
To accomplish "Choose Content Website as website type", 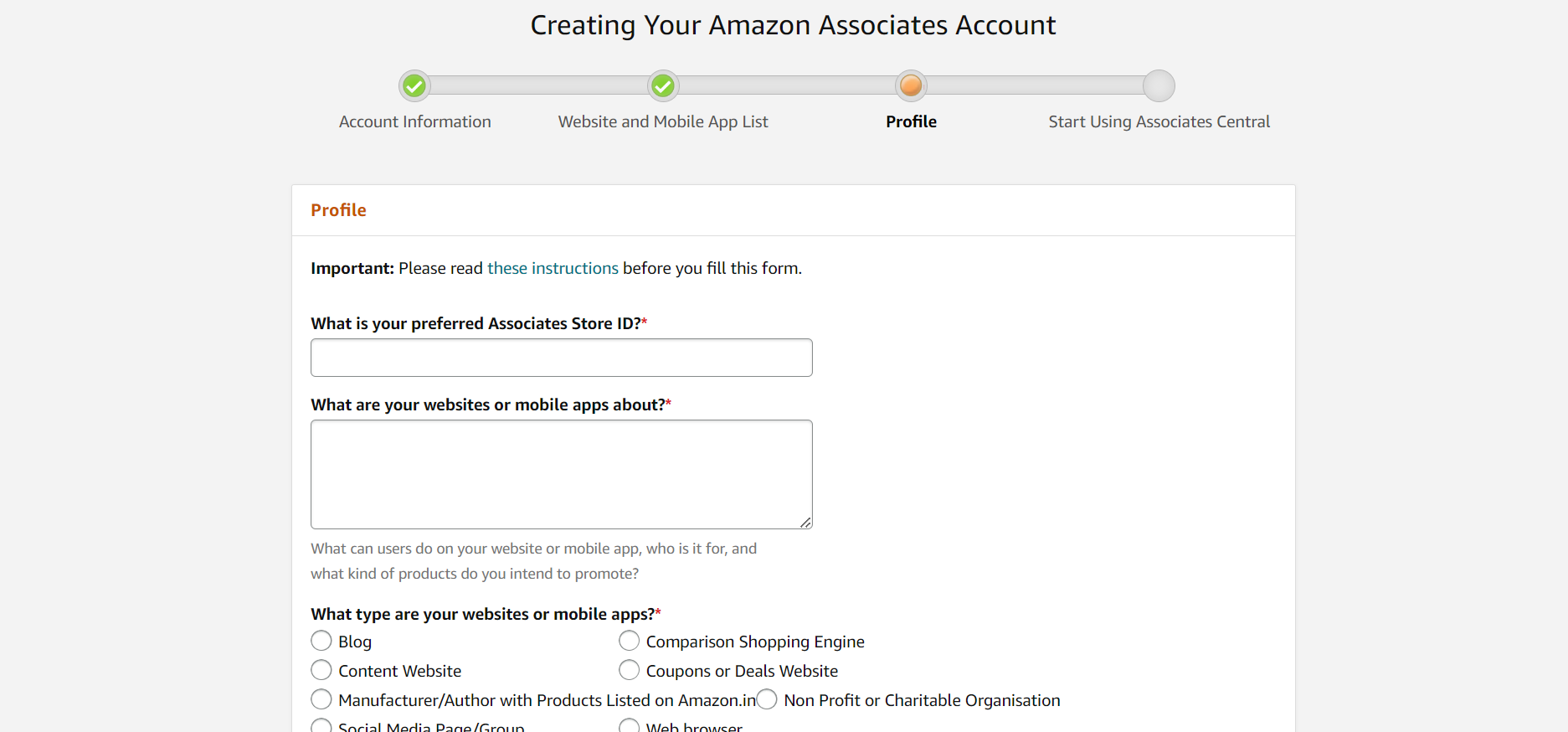I will click(x=321, y=670).
